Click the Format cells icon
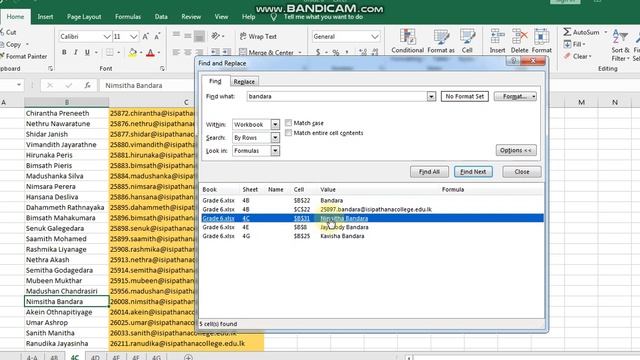This screenshot has height=360, width=640. (542, 41)
